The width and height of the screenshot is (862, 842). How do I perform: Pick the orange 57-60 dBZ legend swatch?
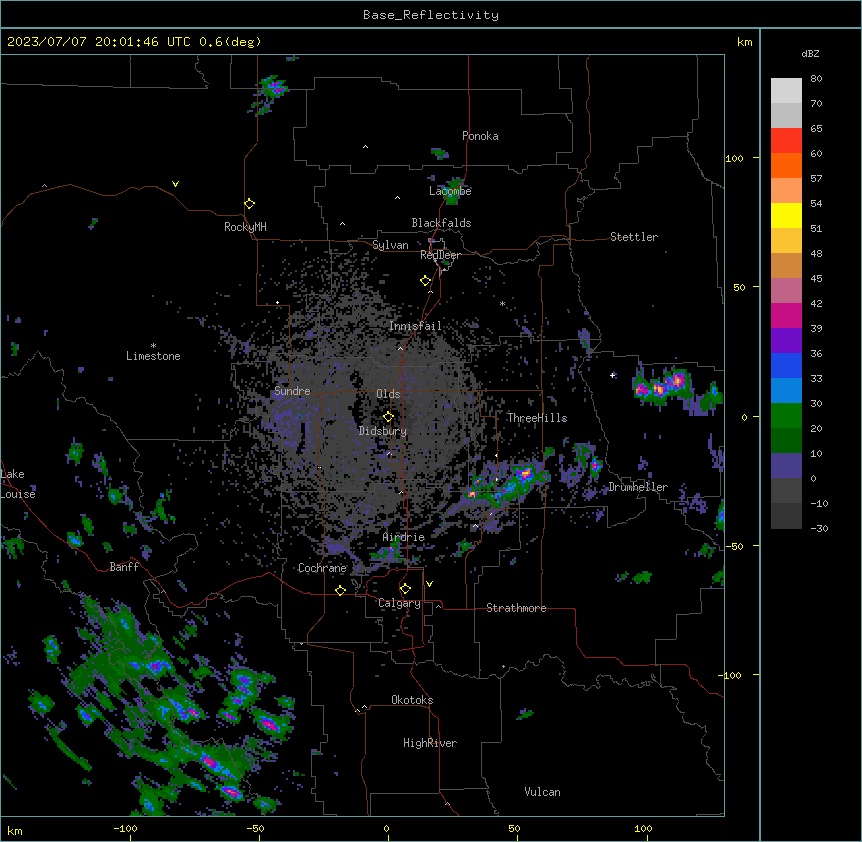pyautogui.click(x=786, y=165)
